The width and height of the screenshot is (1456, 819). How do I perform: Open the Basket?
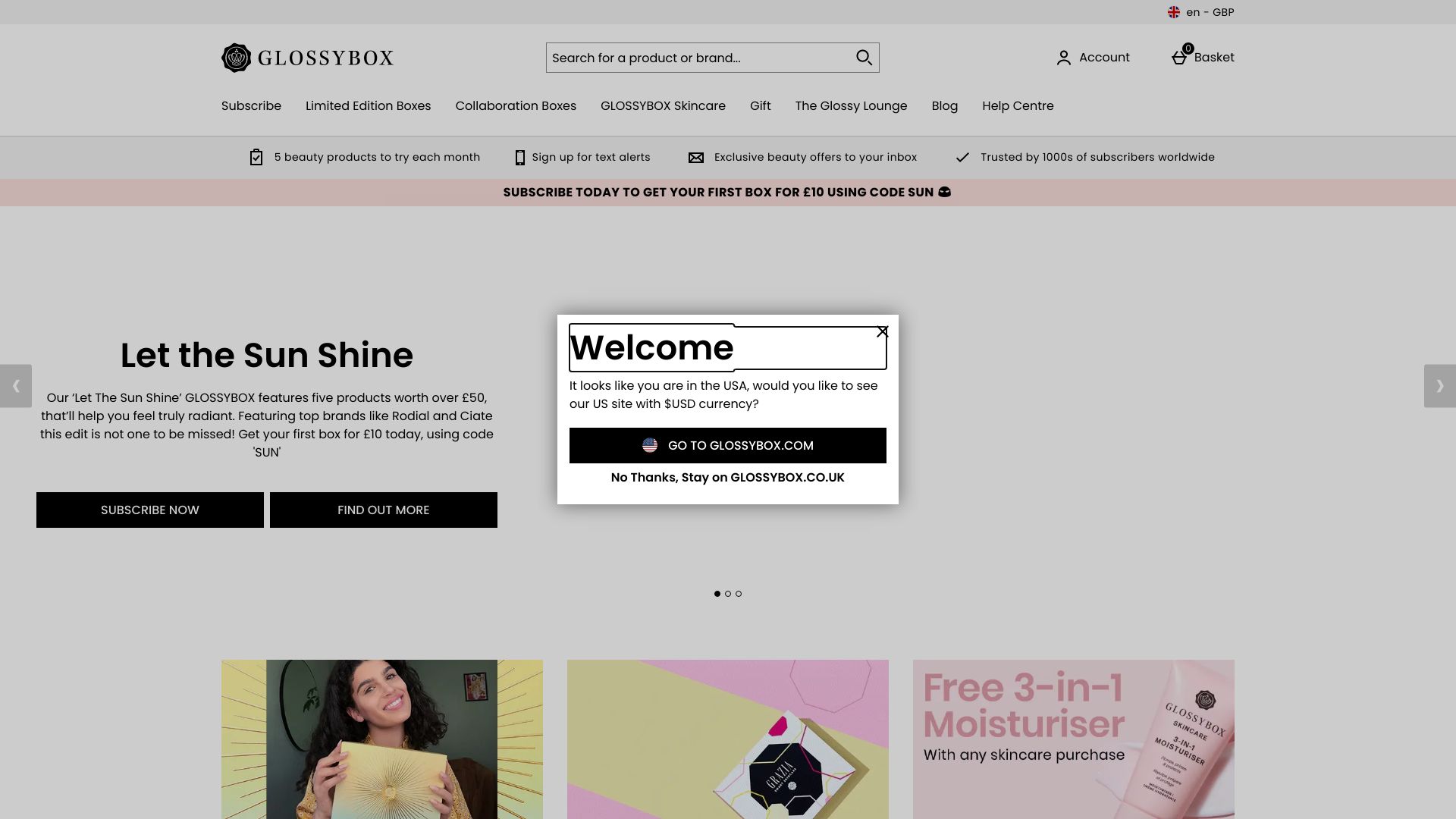[1203, 58]
